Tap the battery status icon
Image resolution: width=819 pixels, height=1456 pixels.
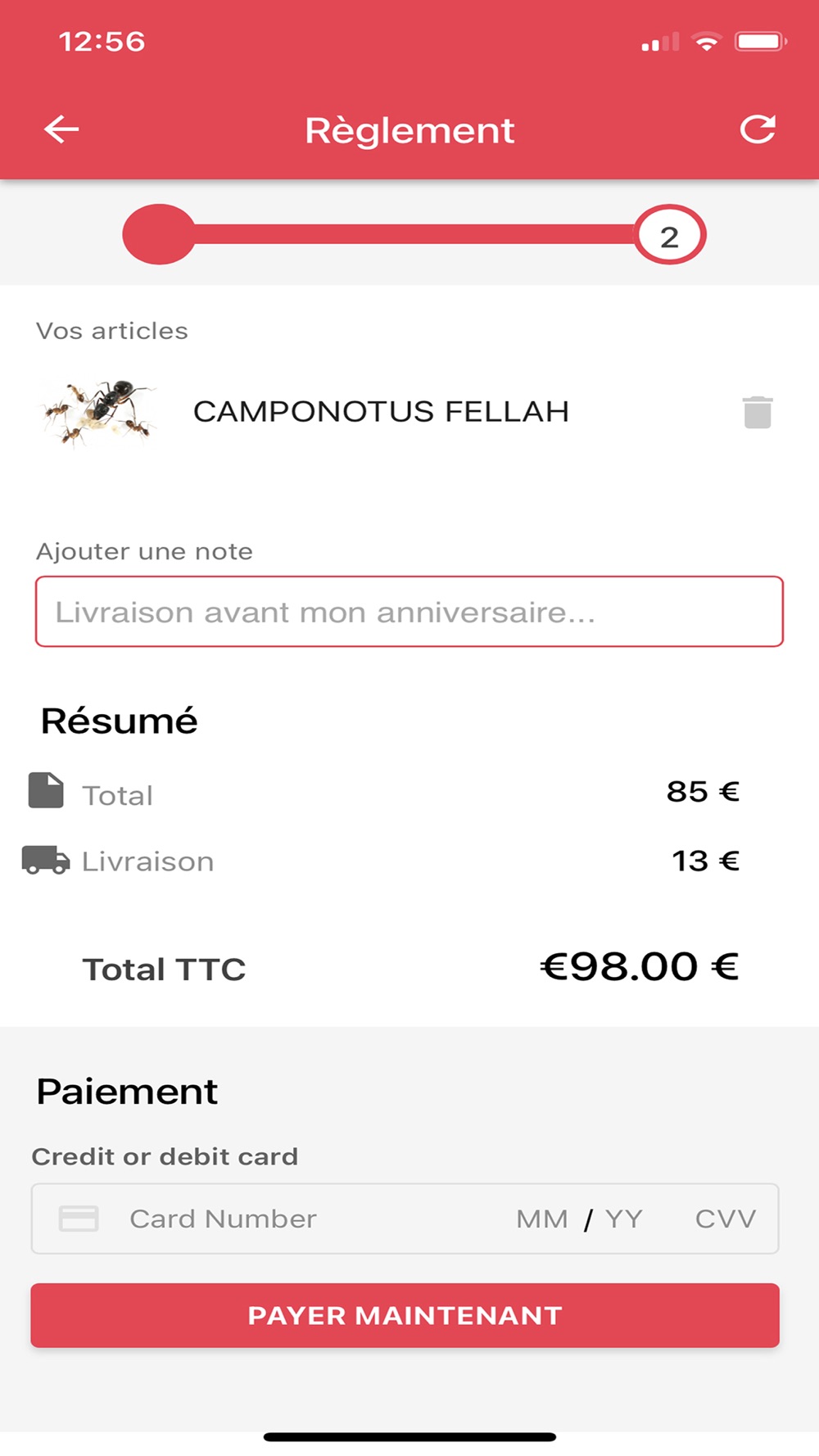click(761, 42)
